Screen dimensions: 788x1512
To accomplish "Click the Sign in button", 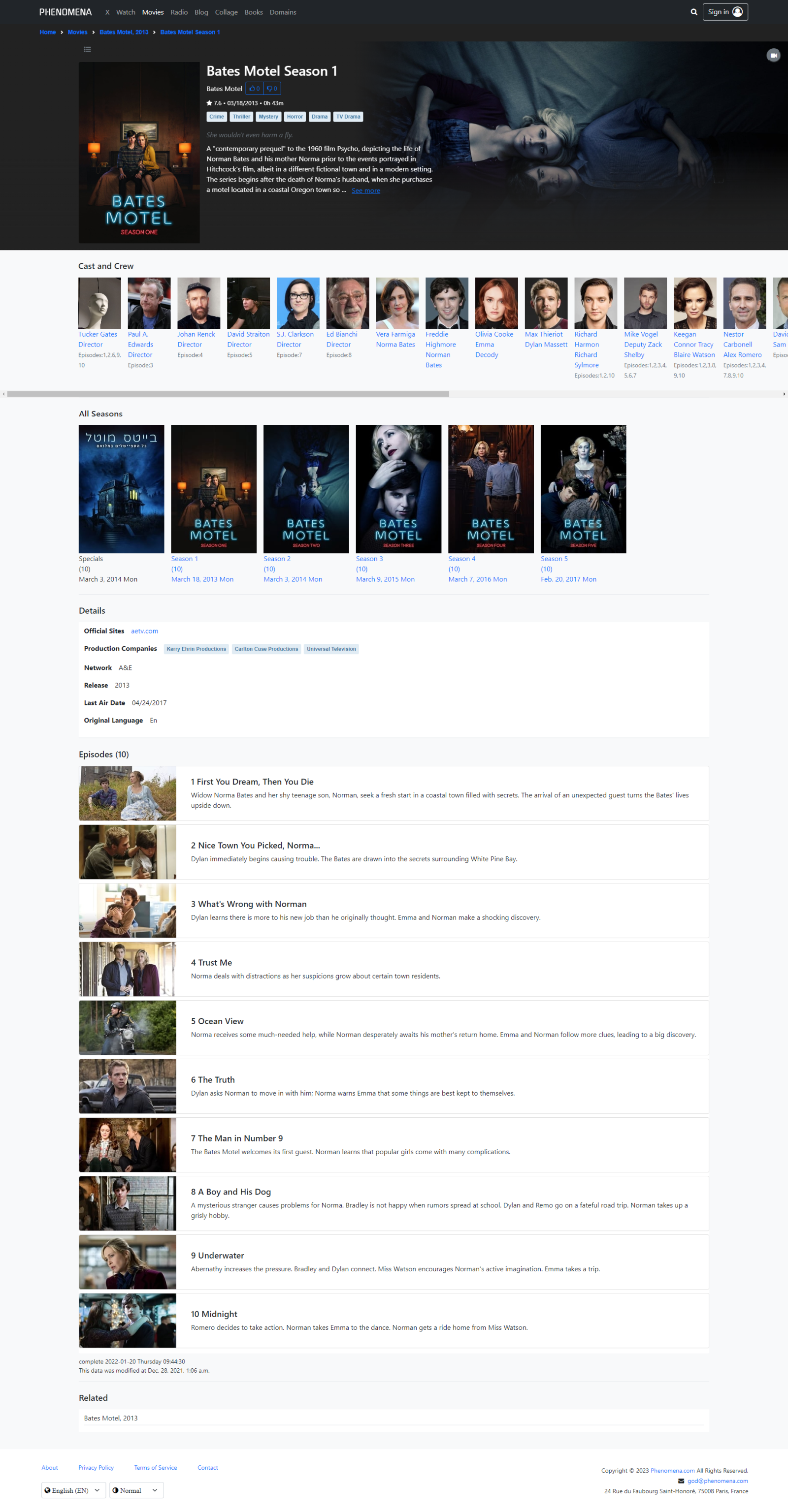I will pyautogui.click(x=724, y=12).
